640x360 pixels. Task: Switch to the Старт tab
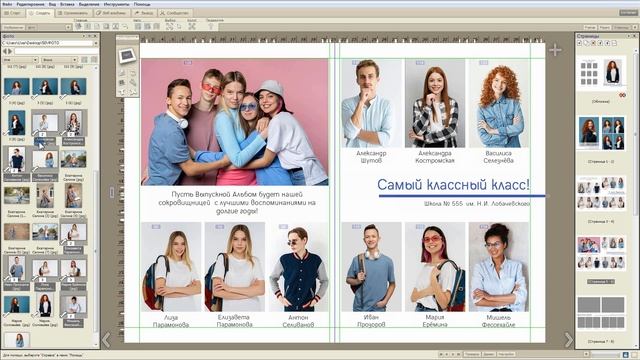tap(13, 13)
